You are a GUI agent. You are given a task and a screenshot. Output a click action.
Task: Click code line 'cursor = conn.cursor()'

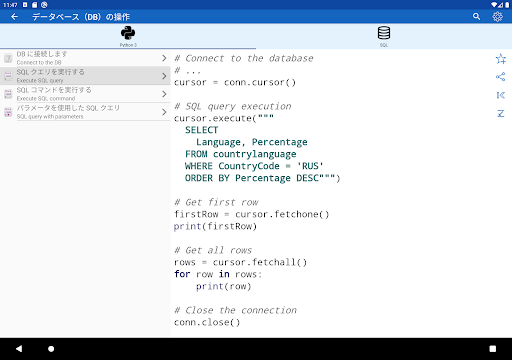pyautogui.click(x=235, y=82)
